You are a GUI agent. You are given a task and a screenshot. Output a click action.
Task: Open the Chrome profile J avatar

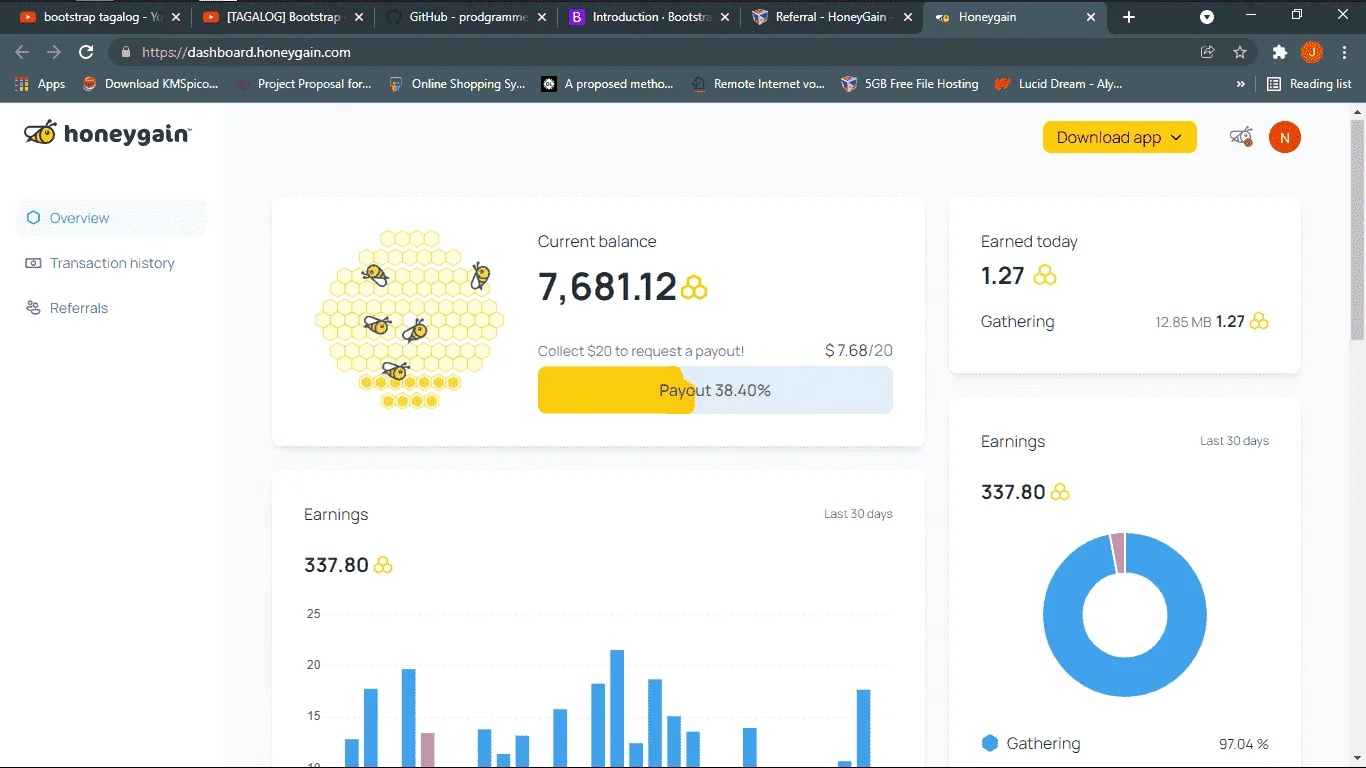tap(1312, 52)
